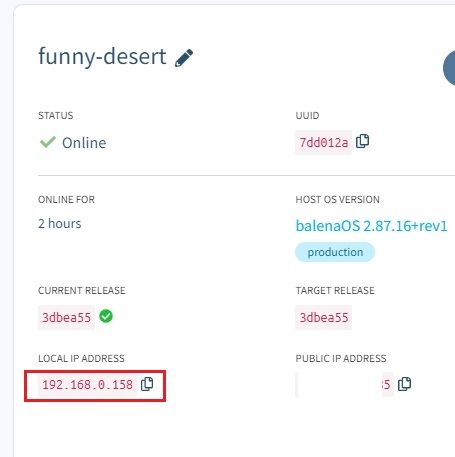Select the current release hash 3dbea55
The height and width of the screenshot is (457, 455).
(66, 317)
